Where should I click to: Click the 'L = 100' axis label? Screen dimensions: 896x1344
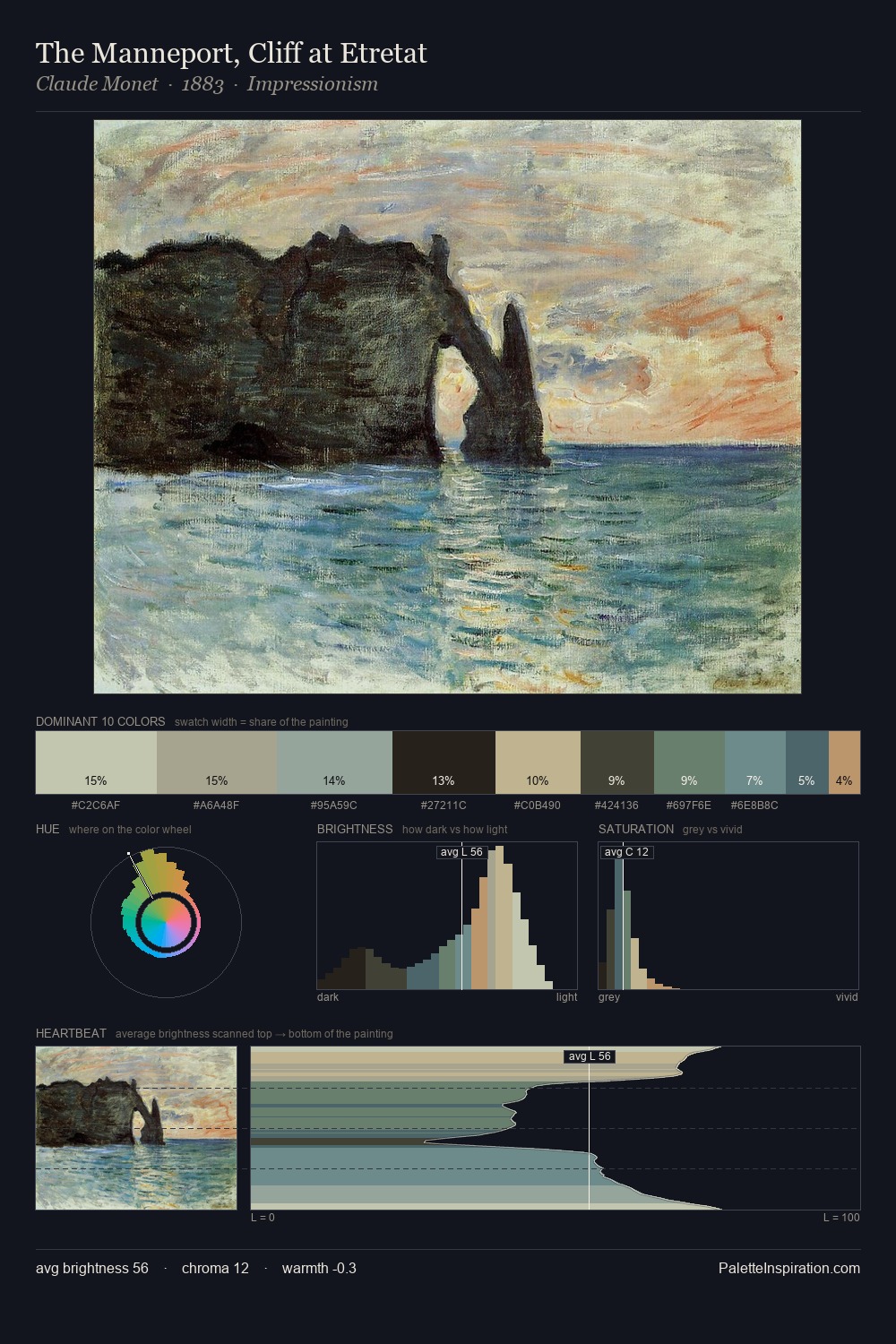841,1218
